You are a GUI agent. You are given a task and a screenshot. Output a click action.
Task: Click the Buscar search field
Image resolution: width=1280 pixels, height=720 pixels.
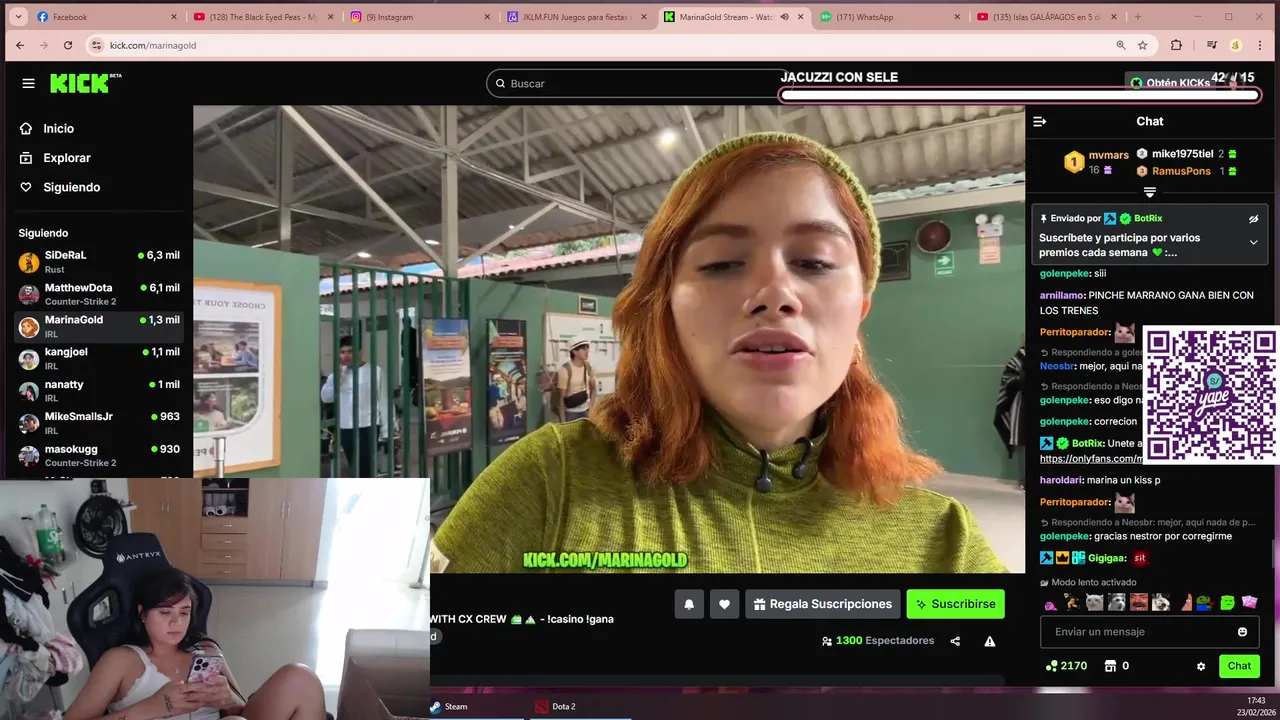pyautogui.click(x=640, y=84)
